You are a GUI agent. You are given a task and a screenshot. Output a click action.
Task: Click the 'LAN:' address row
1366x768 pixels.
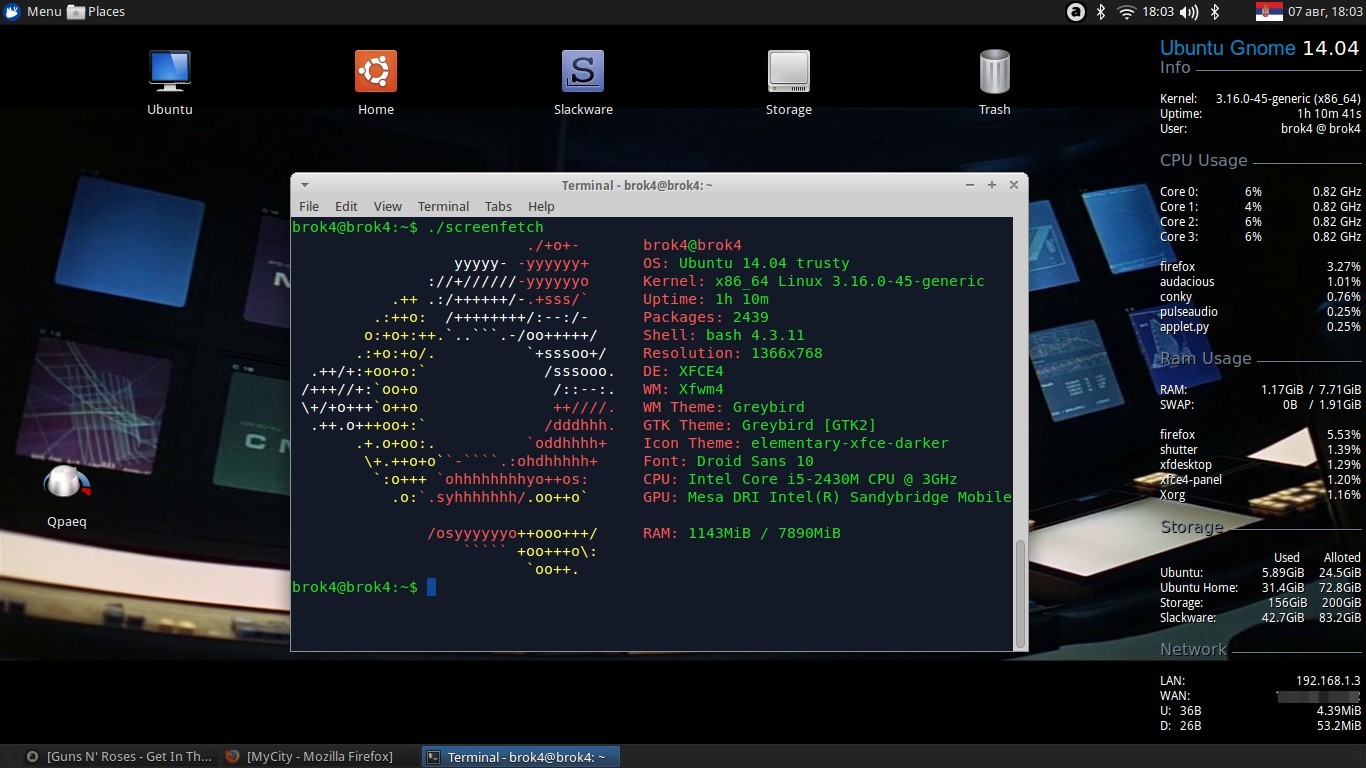1260,681
